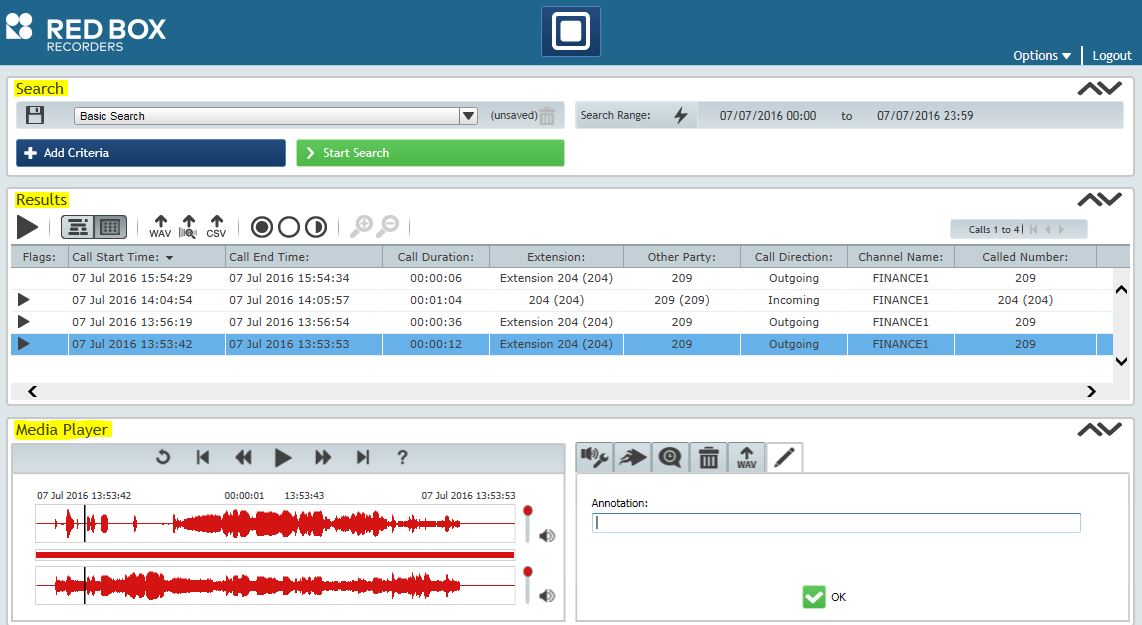Screen dimensions: 1142x625
Task: Click the Annotation text input field
Action: 836,522
